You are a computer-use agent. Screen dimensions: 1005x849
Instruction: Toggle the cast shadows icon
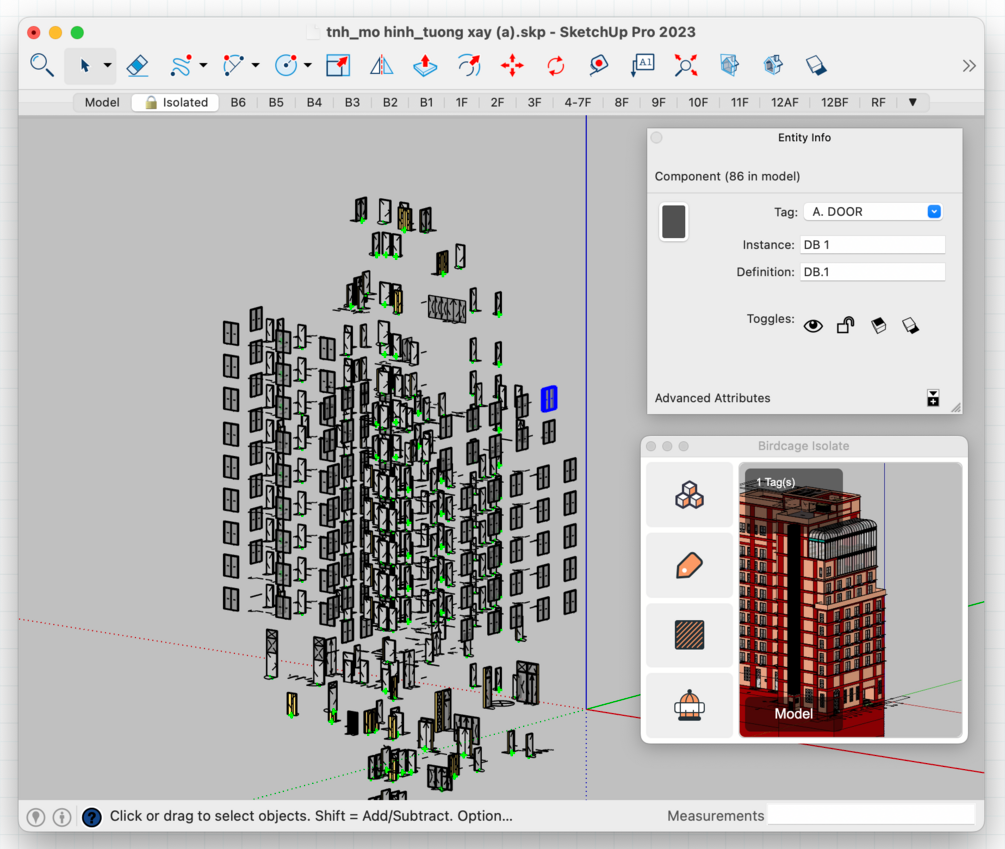point(878,326)
